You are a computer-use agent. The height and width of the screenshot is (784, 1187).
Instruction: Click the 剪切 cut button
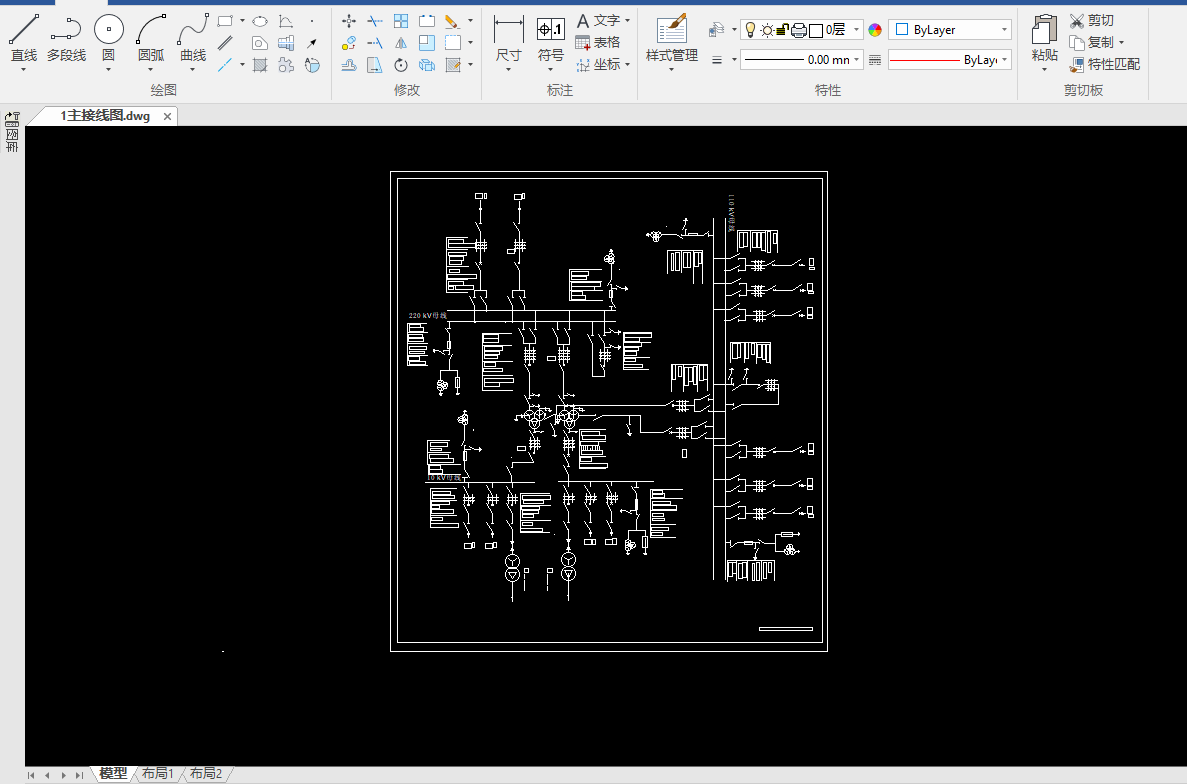coord(1091,20)
